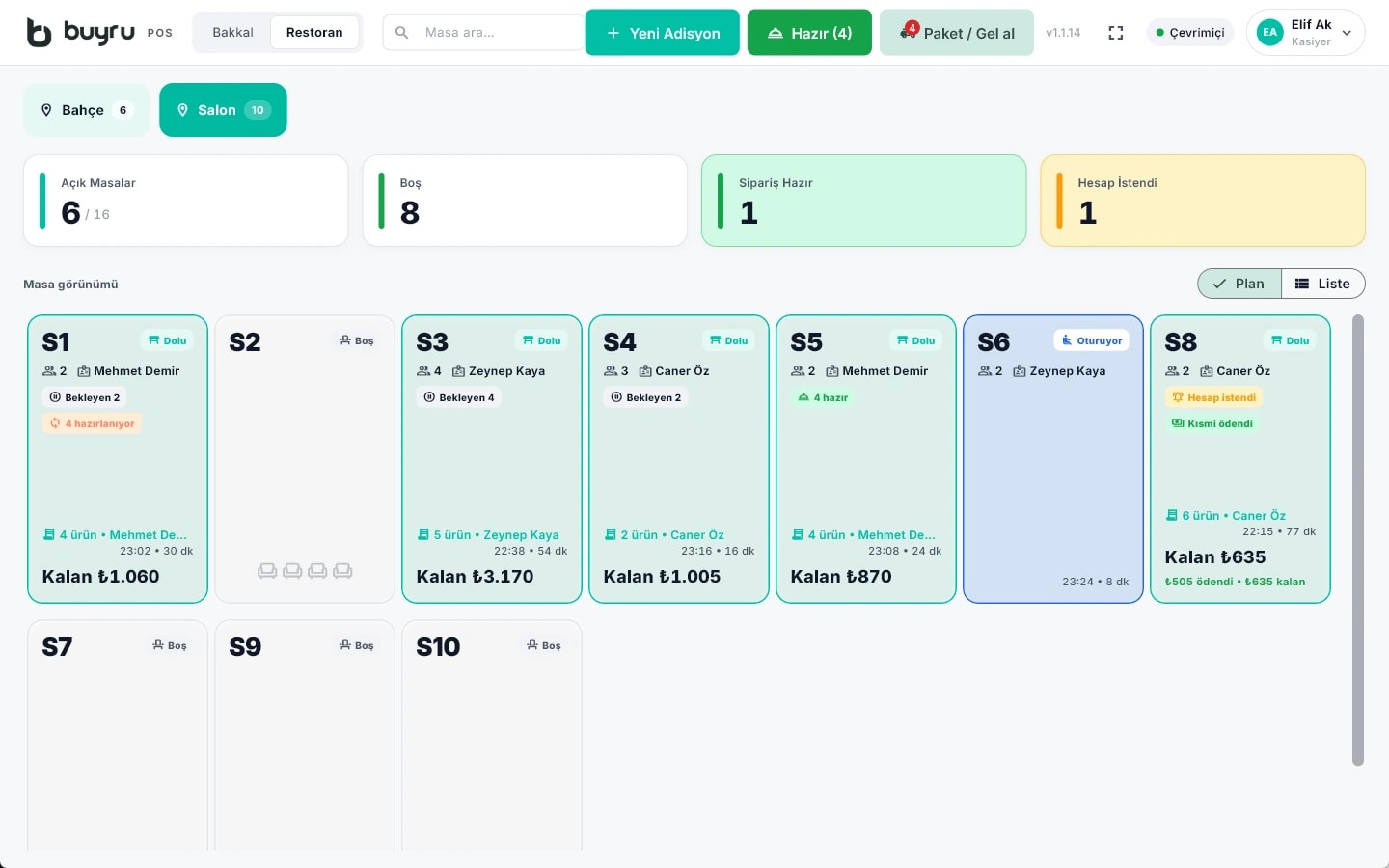Open Paket / Gel al
The height and width of the screenshot is (868, 1389).
(x=957, y=33)
